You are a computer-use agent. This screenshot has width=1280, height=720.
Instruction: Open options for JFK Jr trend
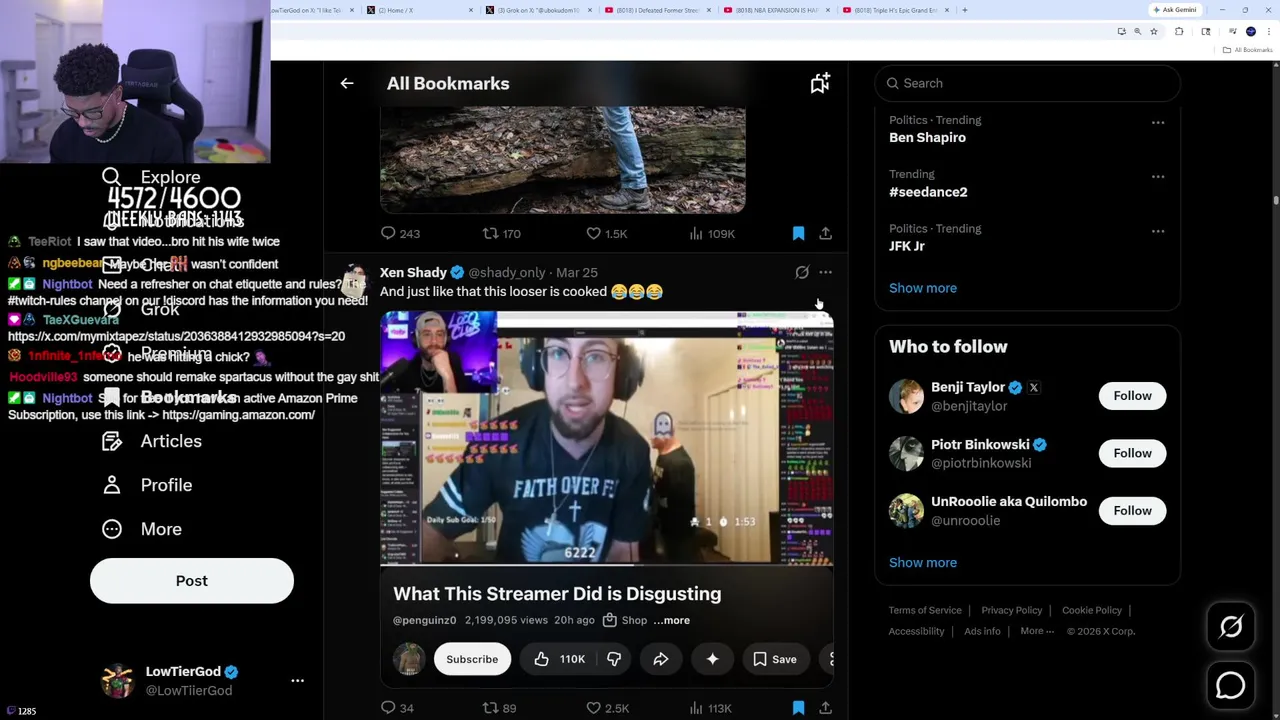tap(1158, 231)
